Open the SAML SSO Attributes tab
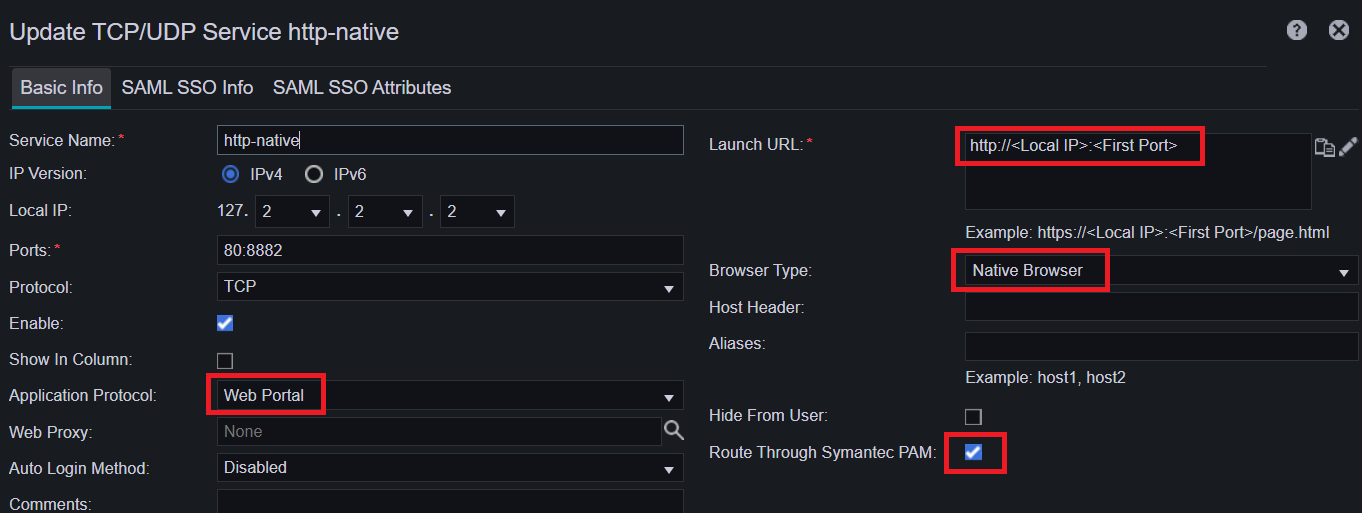The height and width of the screenshot is (513, 1362). [362, 88]
